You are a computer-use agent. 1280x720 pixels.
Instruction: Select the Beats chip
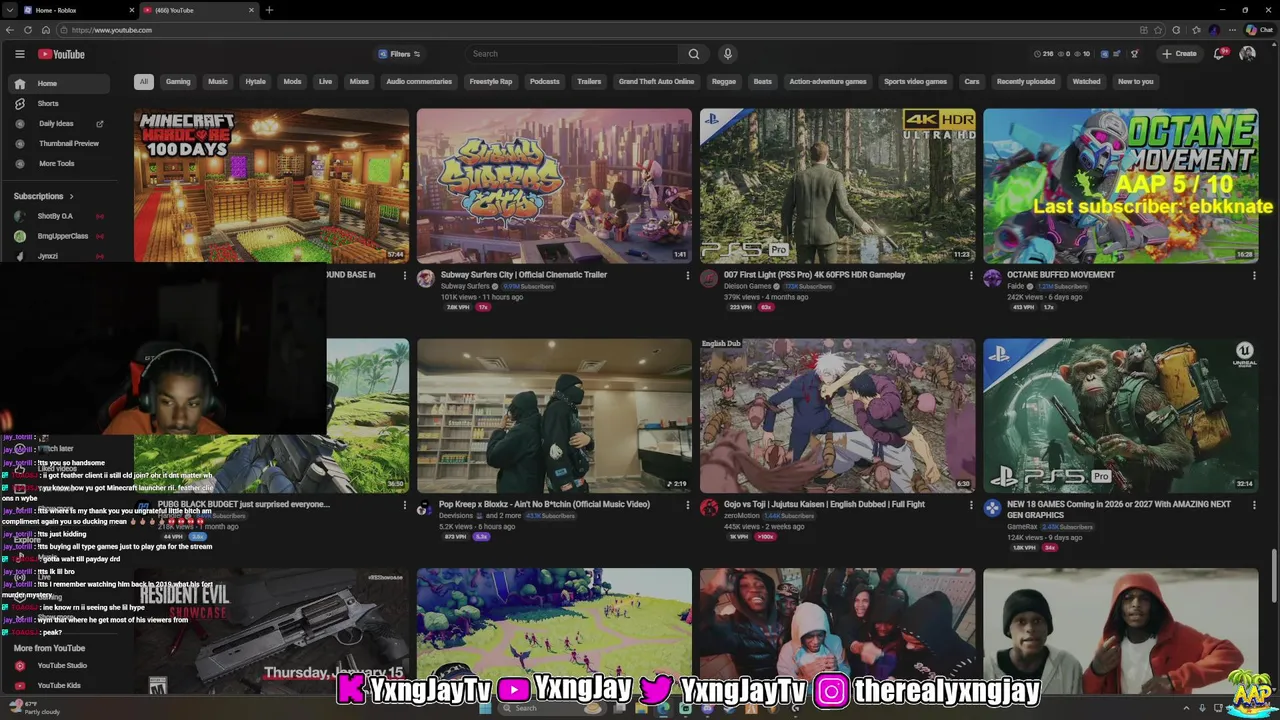pos(763,82)
